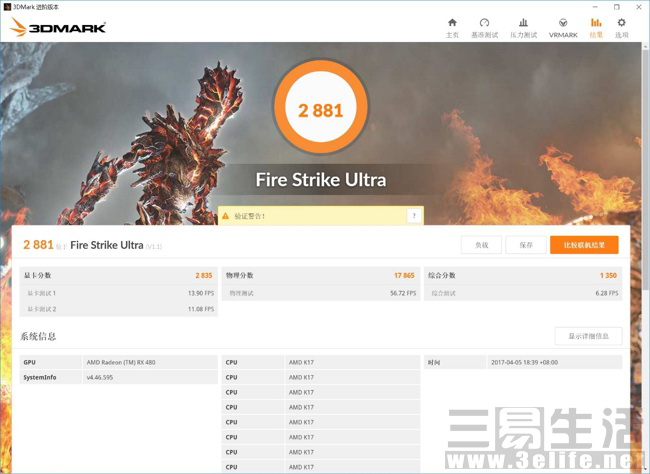Screen dimensions: 650x474
Task: Click the graphics score (显卡分数) header
Action: pyautogui.click(x=37, y=275)
